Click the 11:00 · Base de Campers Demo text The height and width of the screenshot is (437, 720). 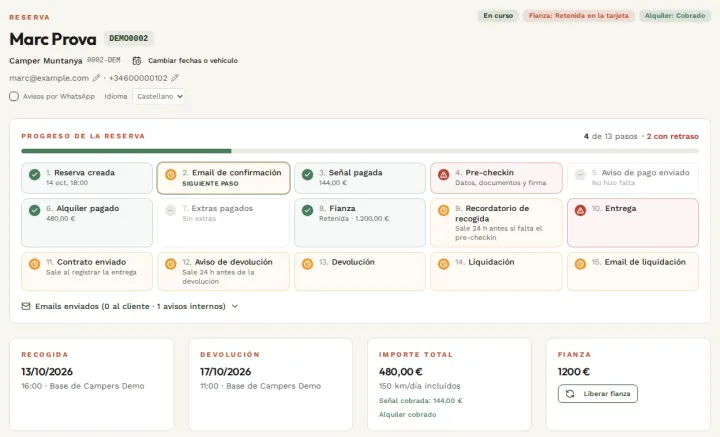[260, 386]
